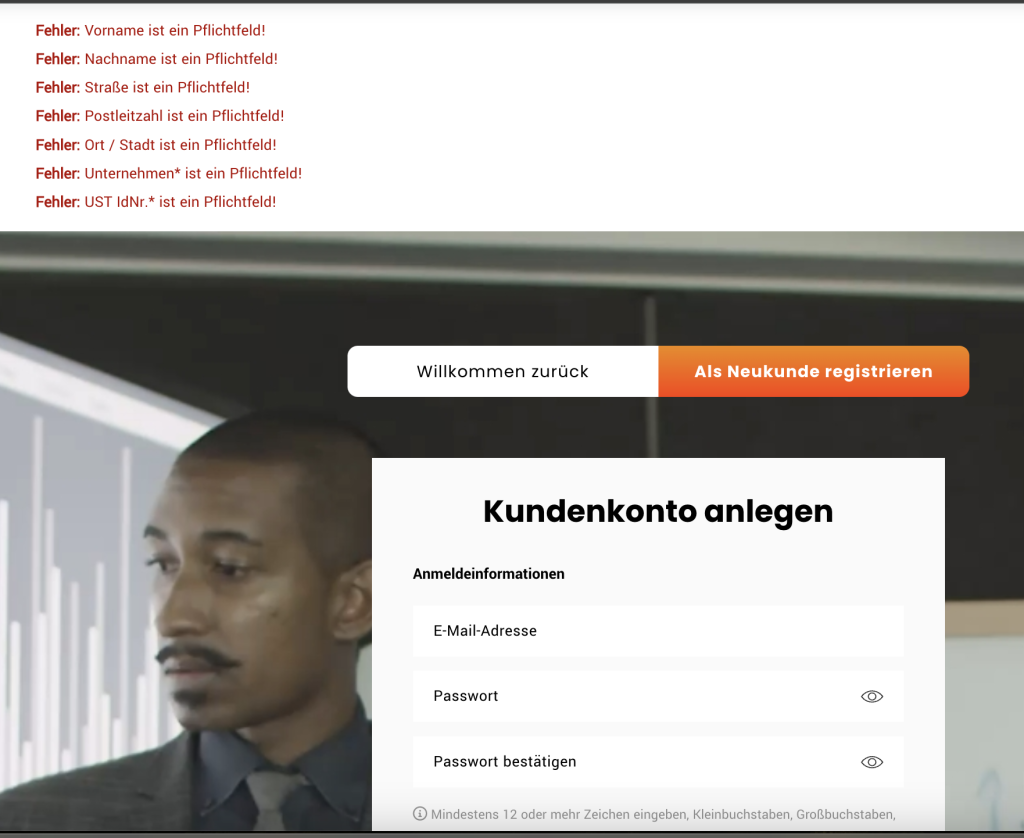Select the Unternehmen* Pflichtfeld error line
This screenshot has width=1024, height=838.
pyautogui.click(x=169, y=174)
